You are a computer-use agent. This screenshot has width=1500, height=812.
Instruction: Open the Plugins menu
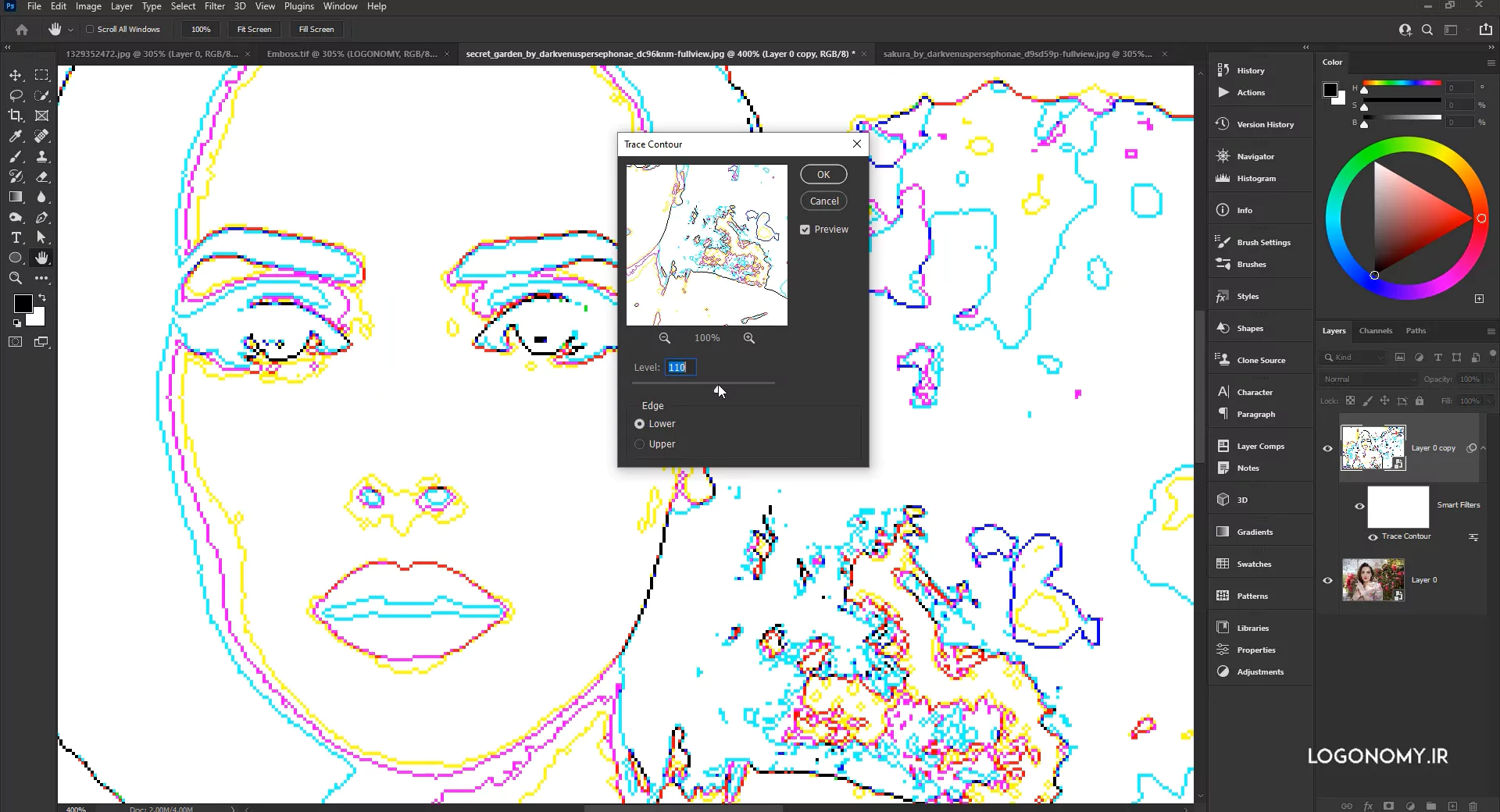pyautogui.click(x=299, y=6)
